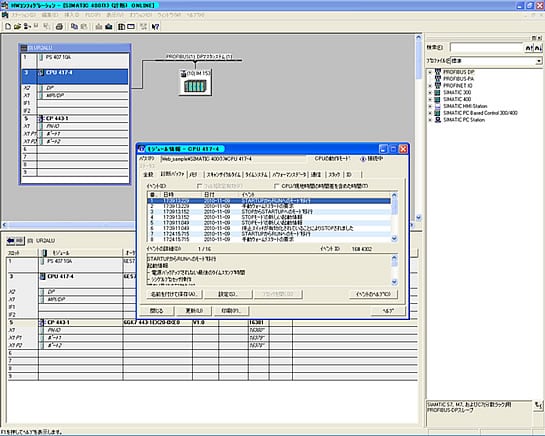Screen dimensions: 545x436
Task: Click the search upward catalog button
Action: click(529, 48)
